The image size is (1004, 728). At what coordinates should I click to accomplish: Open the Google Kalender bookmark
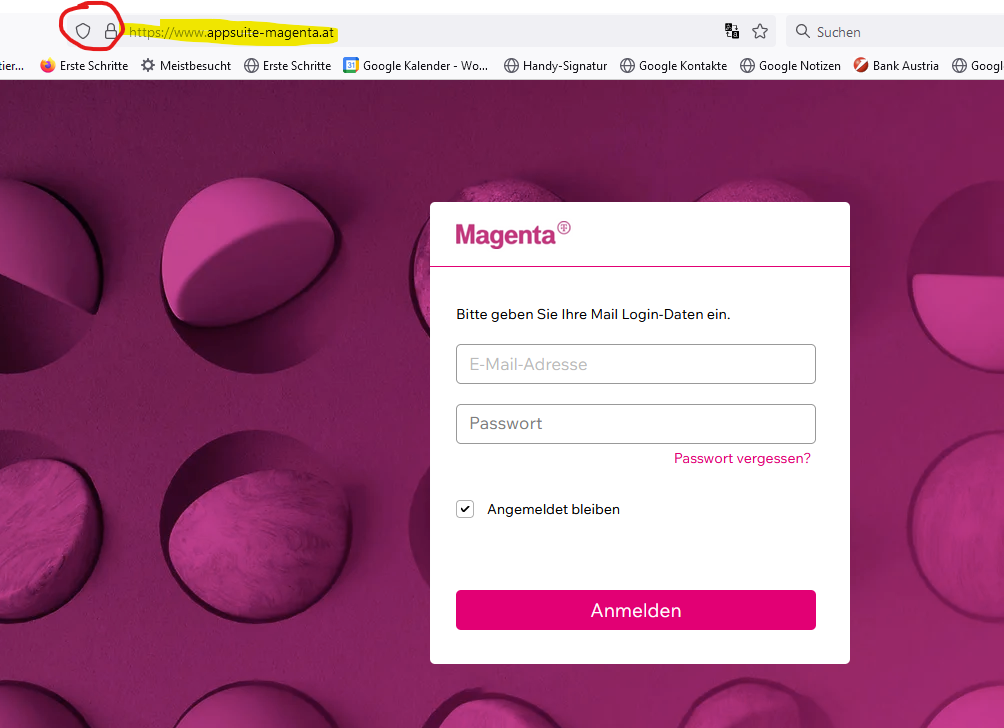coord(416,65)
